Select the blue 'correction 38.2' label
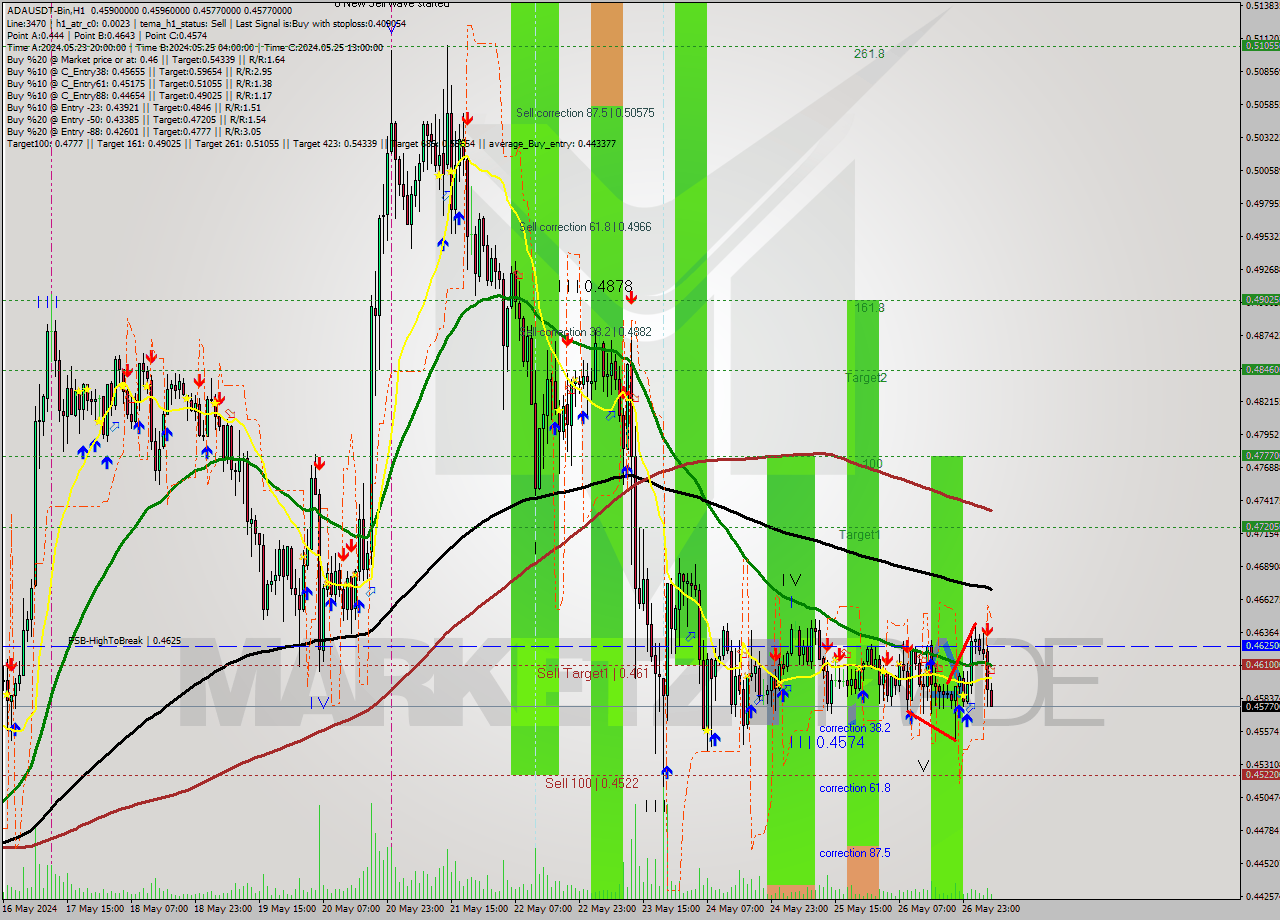Viewport: 1280px width, 920px height. pos(854,728)
